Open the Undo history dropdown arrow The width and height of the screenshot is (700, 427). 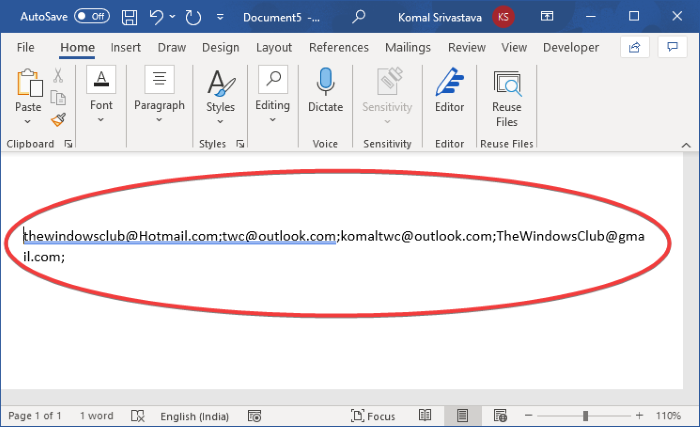click(x=172, y=17)
